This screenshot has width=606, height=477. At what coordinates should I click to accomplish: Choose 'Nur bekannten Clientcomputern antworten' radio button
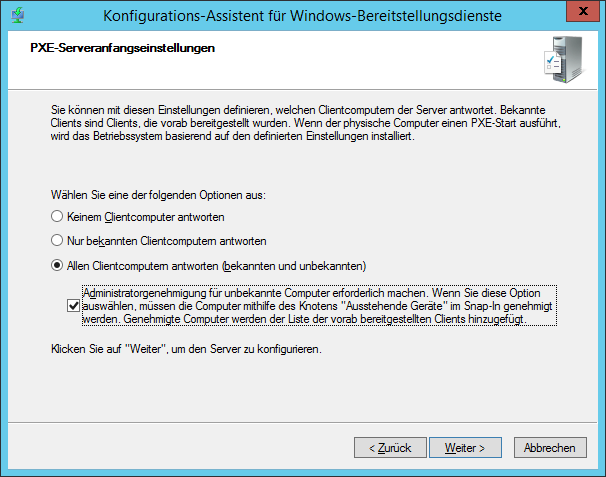tap(57, 241)
